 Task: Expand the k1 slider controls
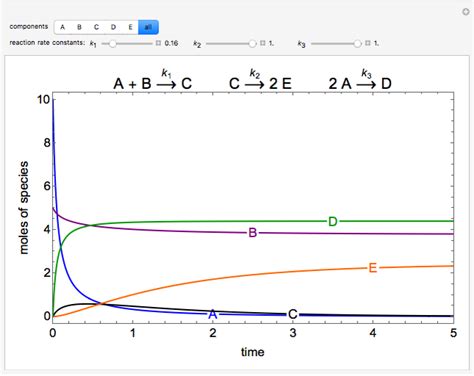[158, 43]
